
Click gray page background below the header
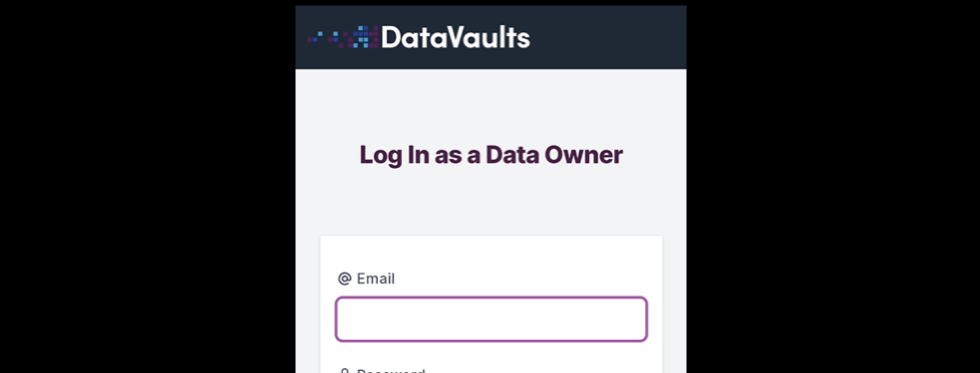pyautogui.click(x=491, y=100)
